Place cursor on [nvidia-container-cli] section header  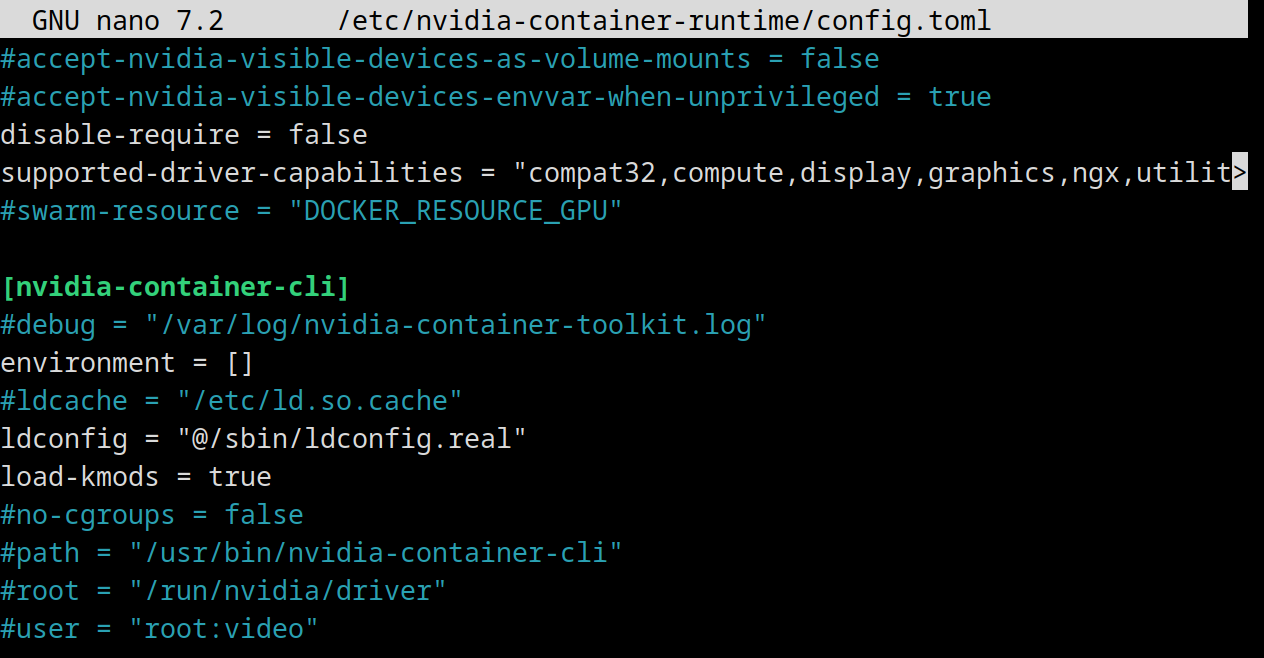pyautogui.click(x=176, y=287)
